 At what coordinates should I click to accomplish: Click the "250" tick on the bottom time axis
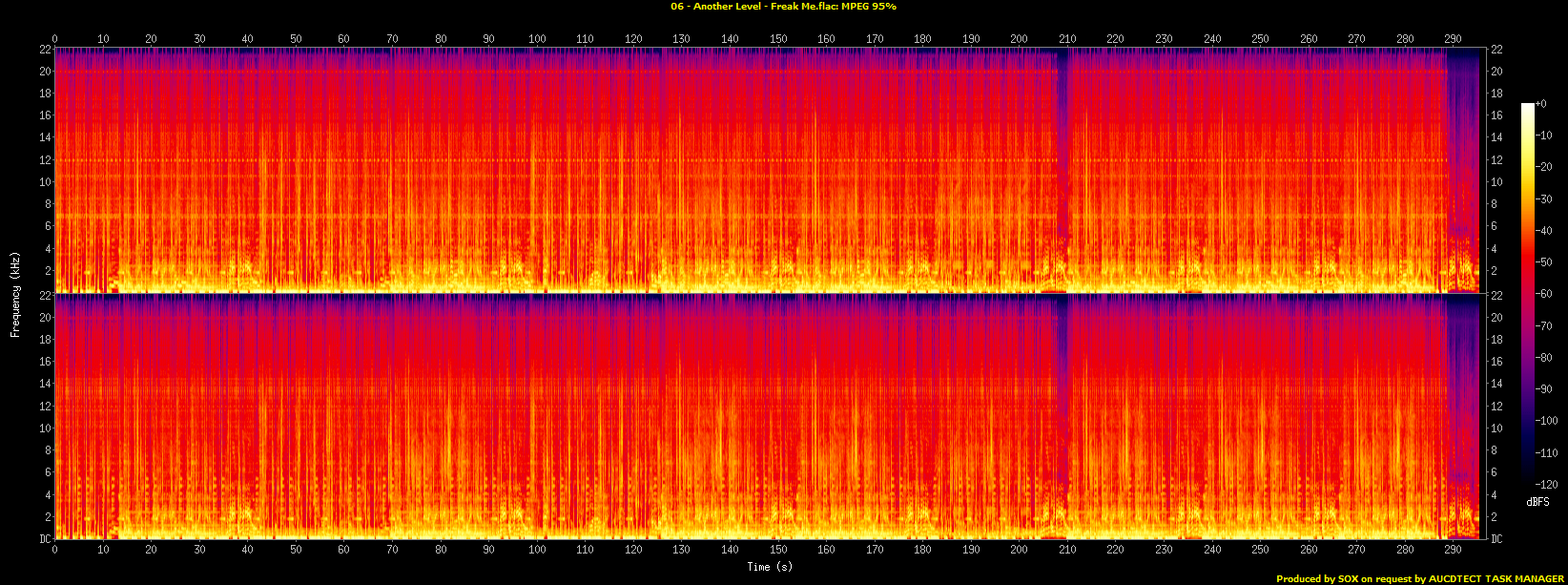[x=1260, y=550]
